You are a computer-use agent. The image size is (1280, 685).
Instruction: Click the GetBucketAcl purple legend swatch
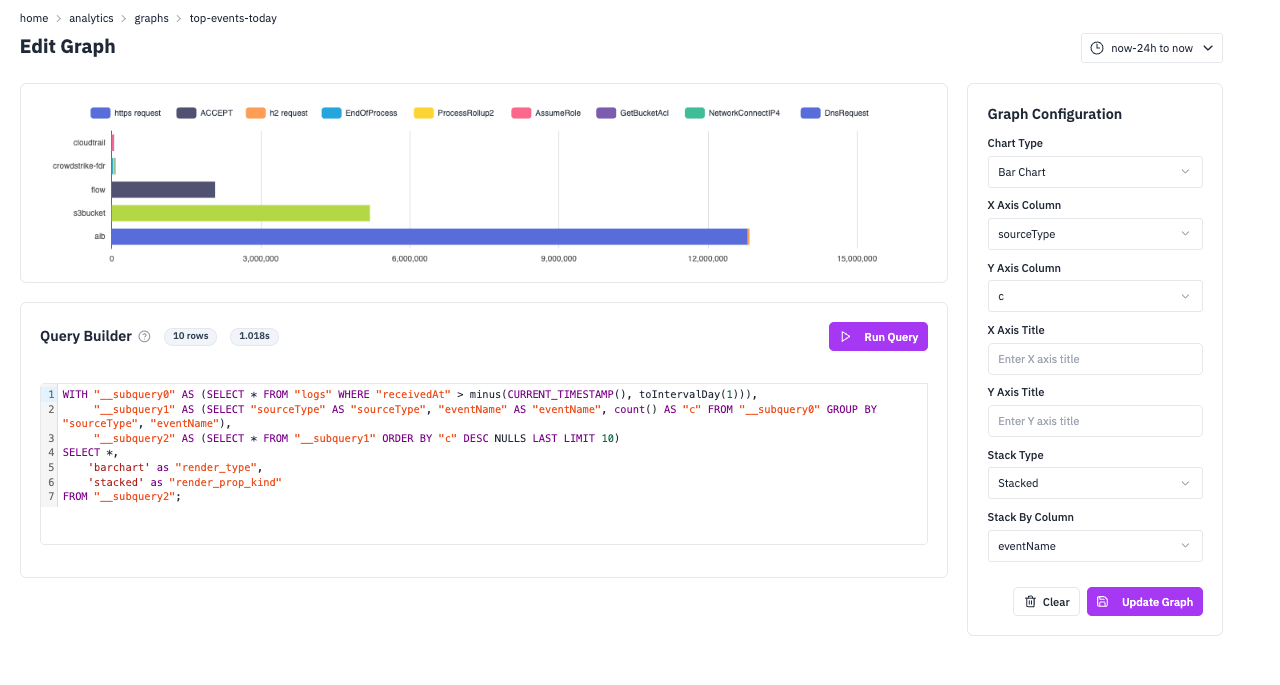click(606, 113)
